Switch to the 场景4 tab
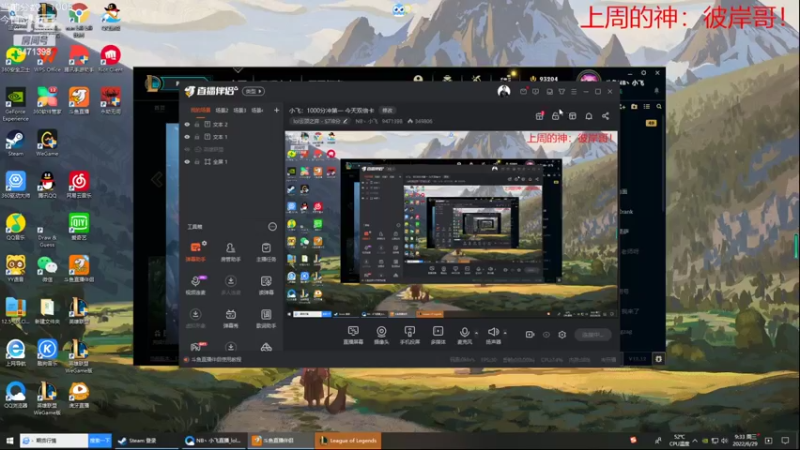The image size is (800, 450). (257, 110)
